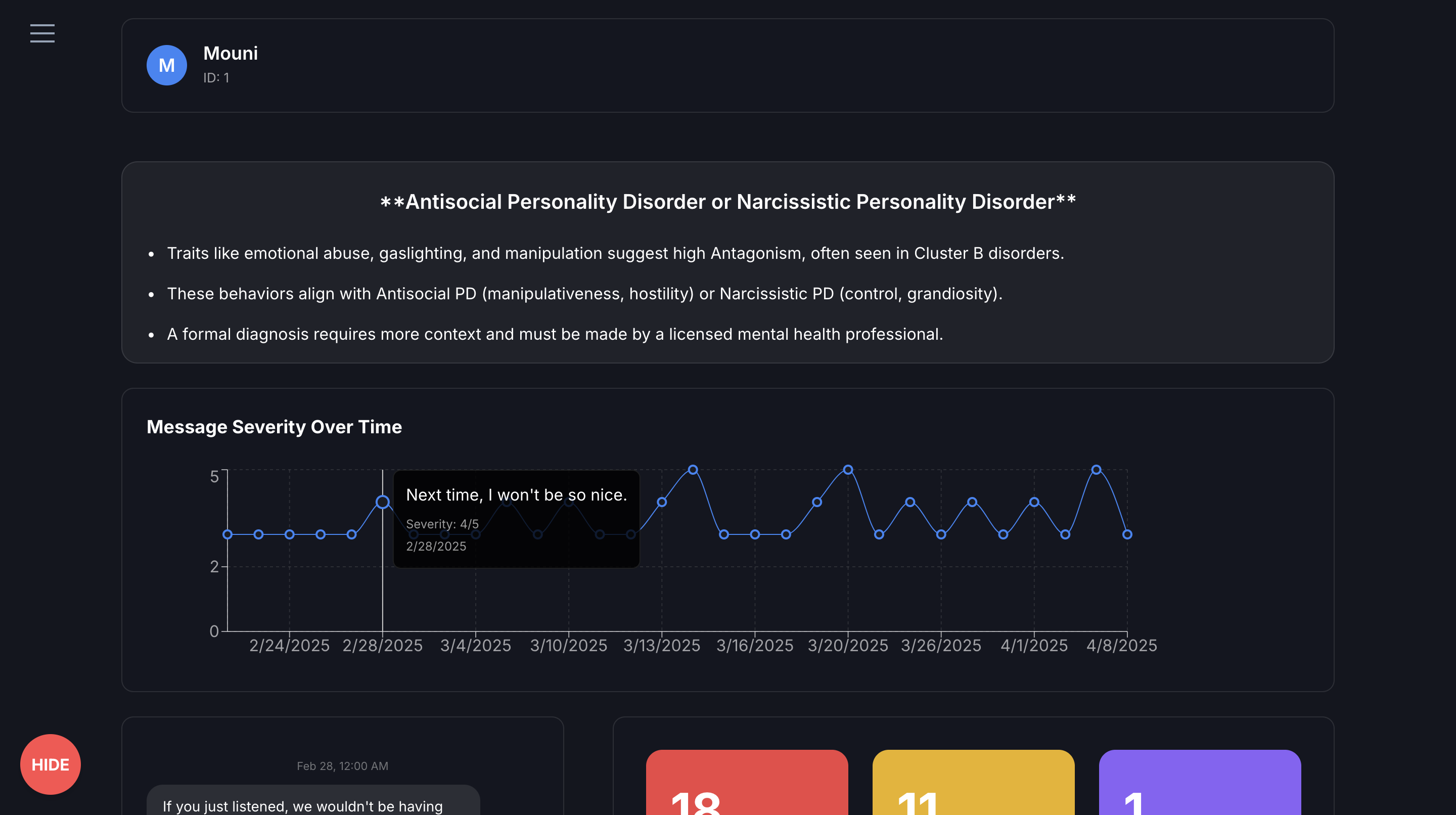Screen dimensions: 1456x815
Task: Open the yellow card showing 11
Action: click(x=973, y=786)
